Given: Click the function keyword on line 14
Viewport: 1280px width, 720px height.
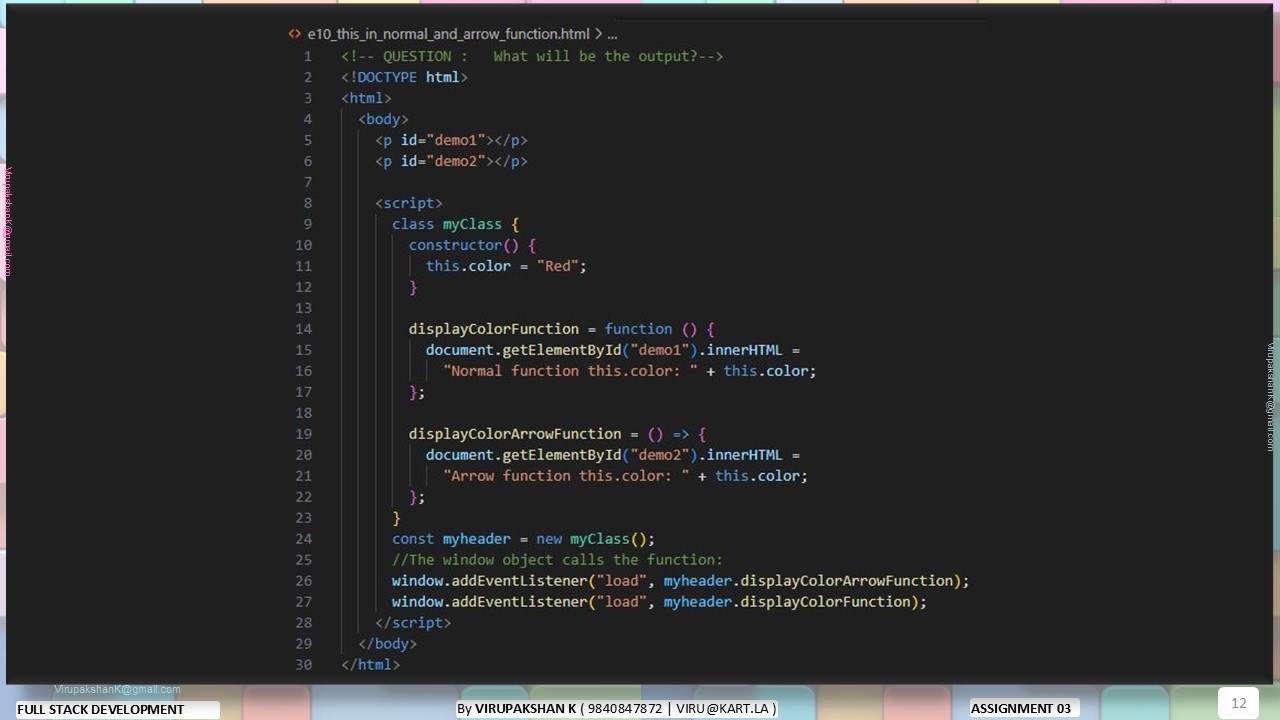Looking at the screenshot, I should pyautogui.click(x=638, y=329).
